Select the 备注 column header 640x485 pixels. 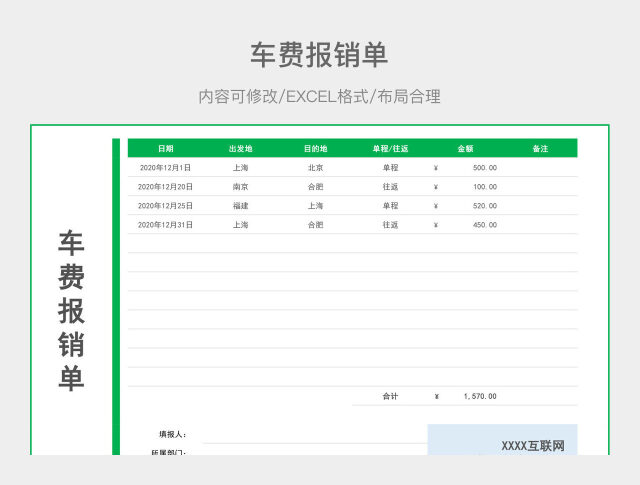[x=540, y=148]
